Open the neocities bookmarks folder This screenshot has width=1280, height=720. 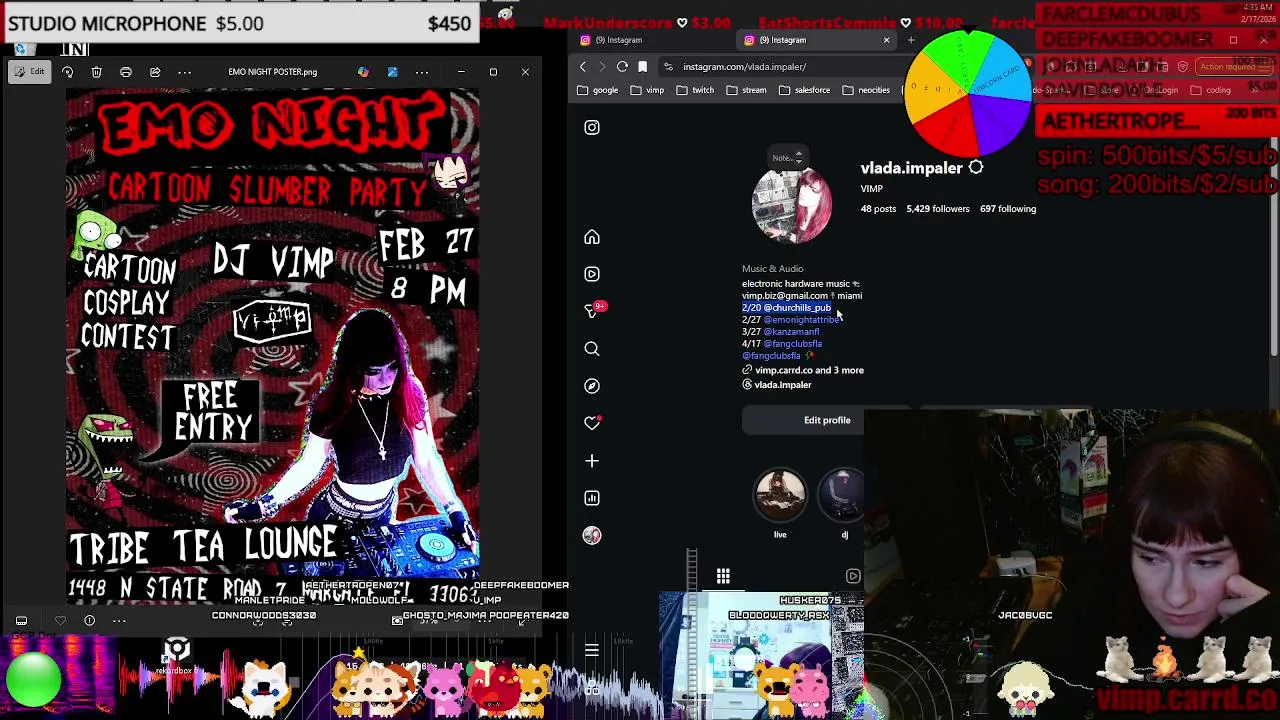[x=867, y=90]
